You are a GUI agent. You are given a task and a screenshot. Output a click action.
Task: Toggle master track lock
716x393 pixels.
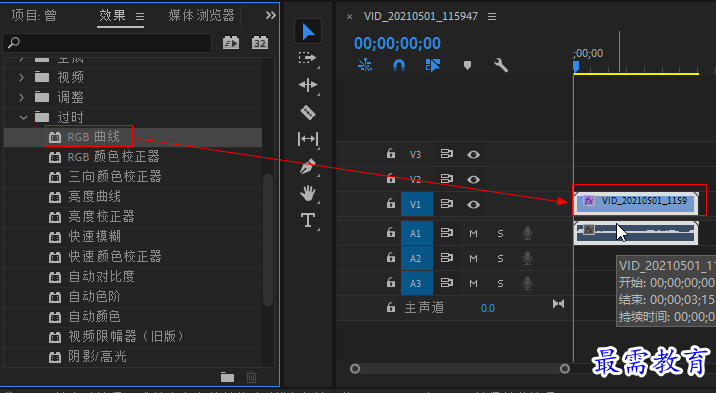pos(391,307)
